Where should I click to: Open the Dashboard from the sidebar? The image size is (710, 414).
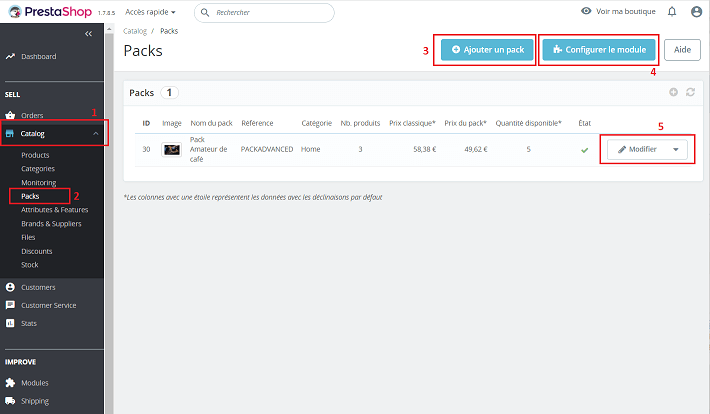click(38, 56)
